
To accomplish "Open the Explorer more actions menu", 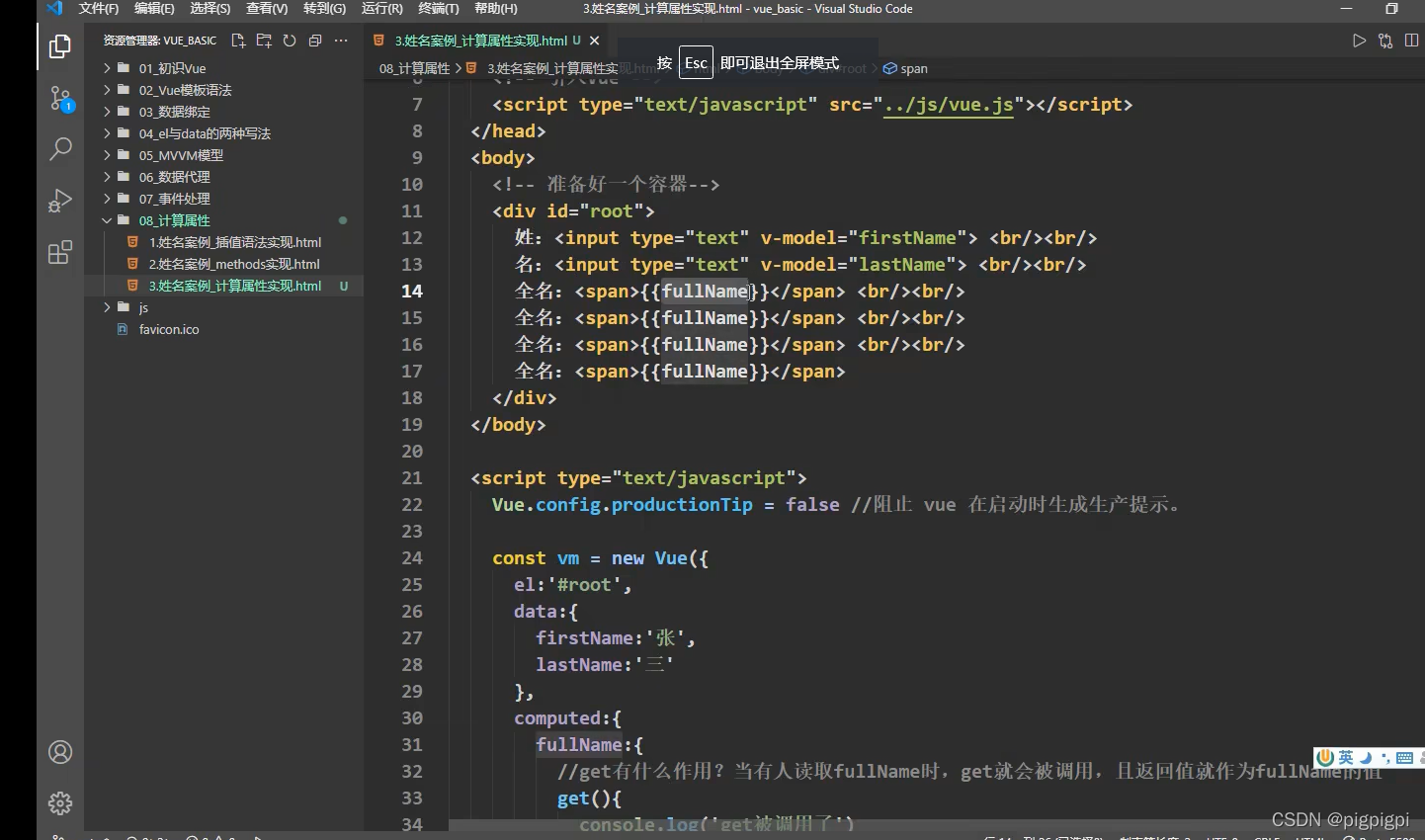I will (341, 41).
